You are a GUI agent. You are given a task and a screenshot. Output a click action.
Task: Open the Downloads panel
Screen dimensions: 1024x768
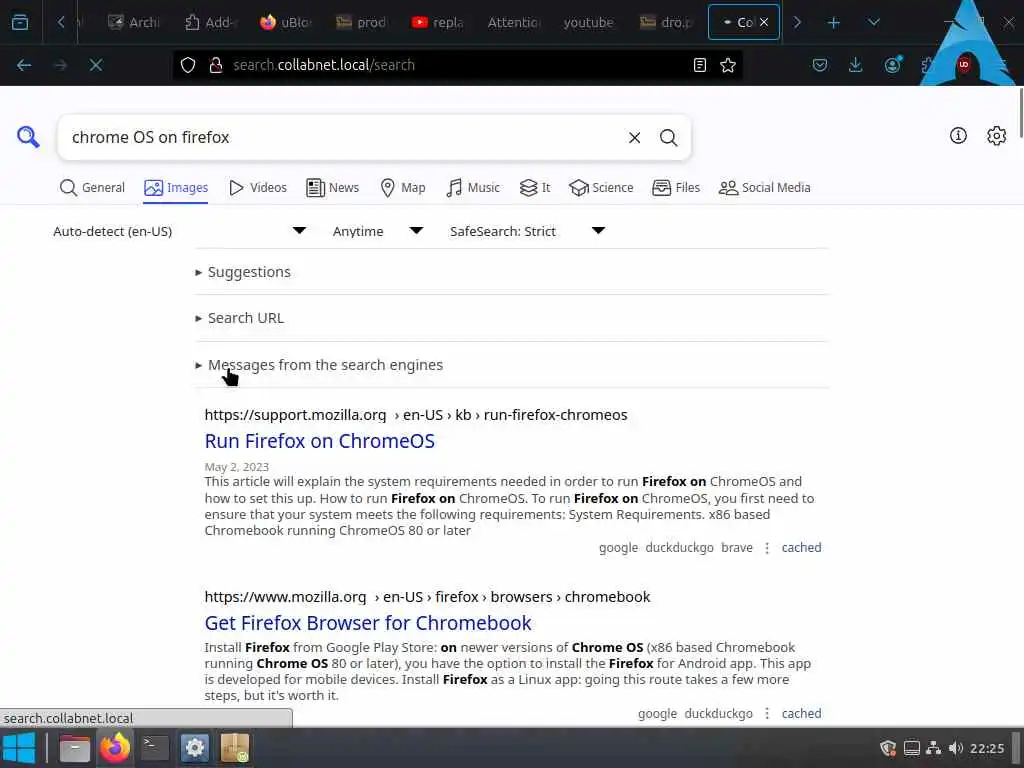coord(856,65)
